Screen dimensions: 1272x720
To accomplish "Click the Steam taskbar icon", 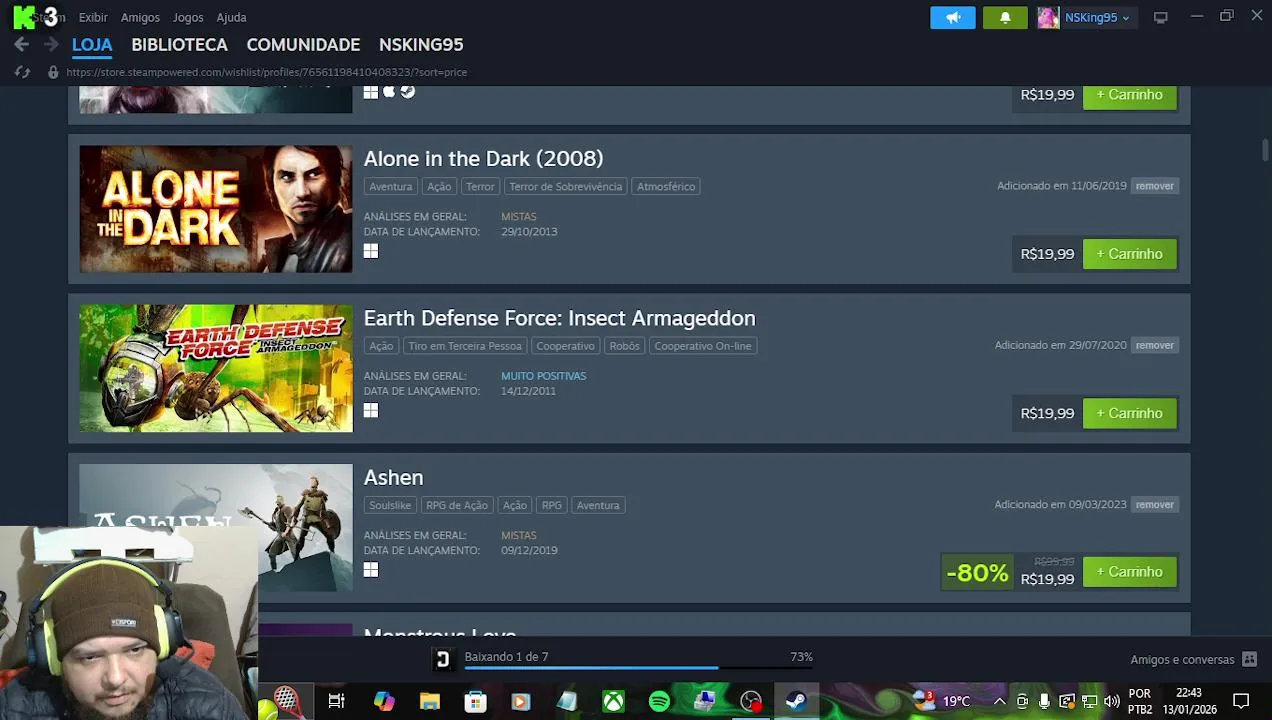I will point(796,701).
